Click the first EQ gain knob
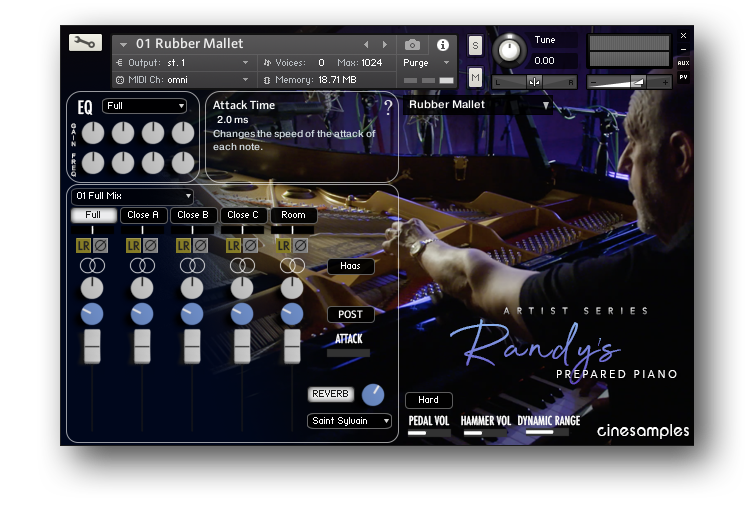754x506 pixels. (x=93, y=133)
